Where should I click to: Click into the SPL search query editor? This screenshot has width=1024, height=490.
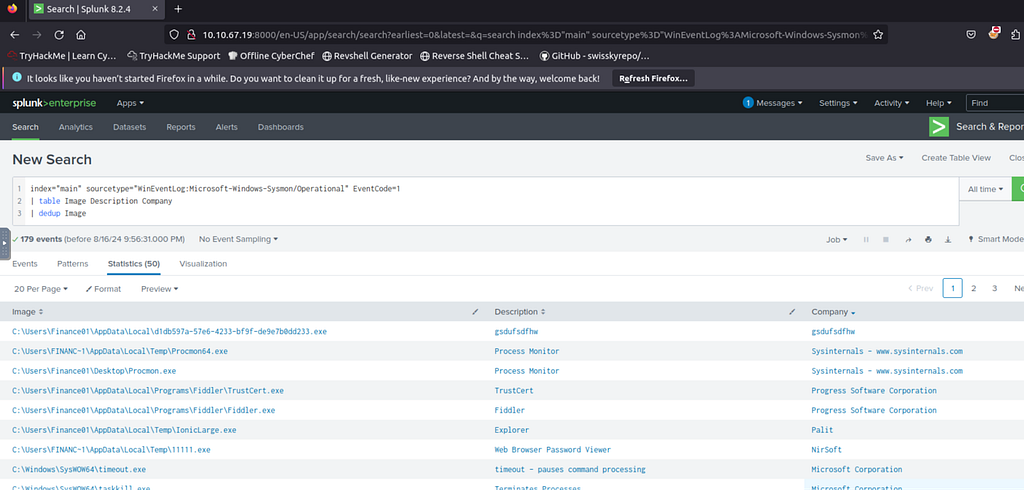pyautogui.click(x=486, y=201)
